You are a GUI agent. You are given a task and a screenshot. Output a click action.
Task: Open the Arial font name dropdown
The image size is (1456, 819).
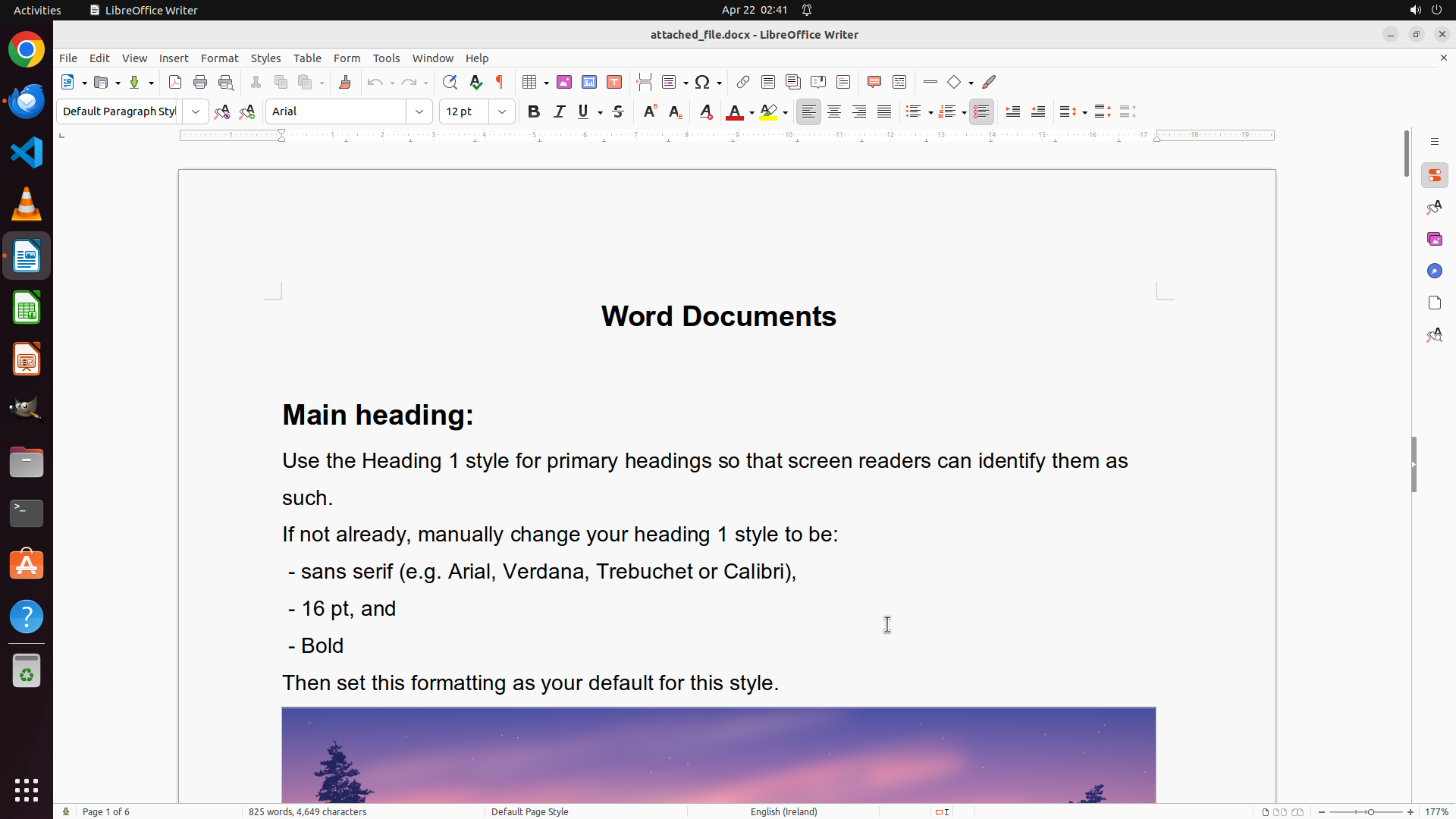pos(419,111)
